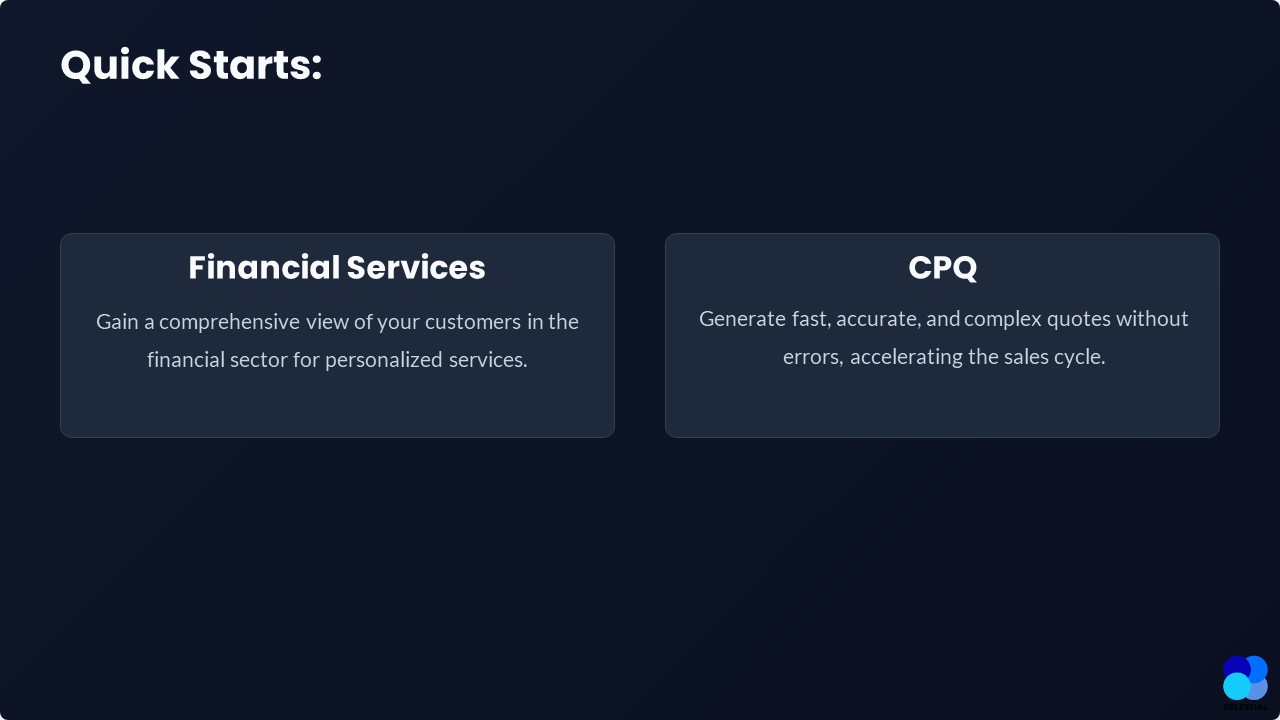Click the pale blue bottom-right logo circle

coord(1259,688)
